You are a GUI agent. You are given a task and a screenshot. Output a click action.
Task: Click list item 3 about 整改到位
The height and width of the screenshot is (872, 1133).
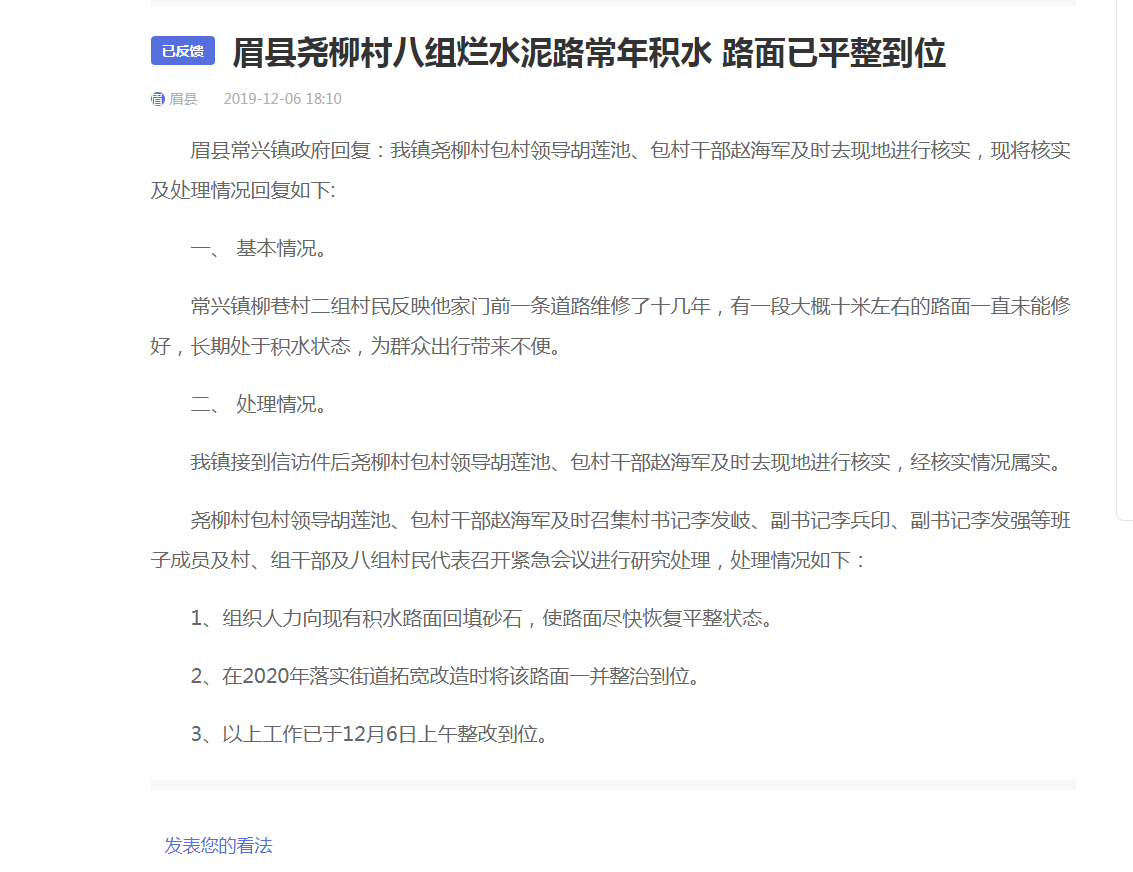point(370,735)
